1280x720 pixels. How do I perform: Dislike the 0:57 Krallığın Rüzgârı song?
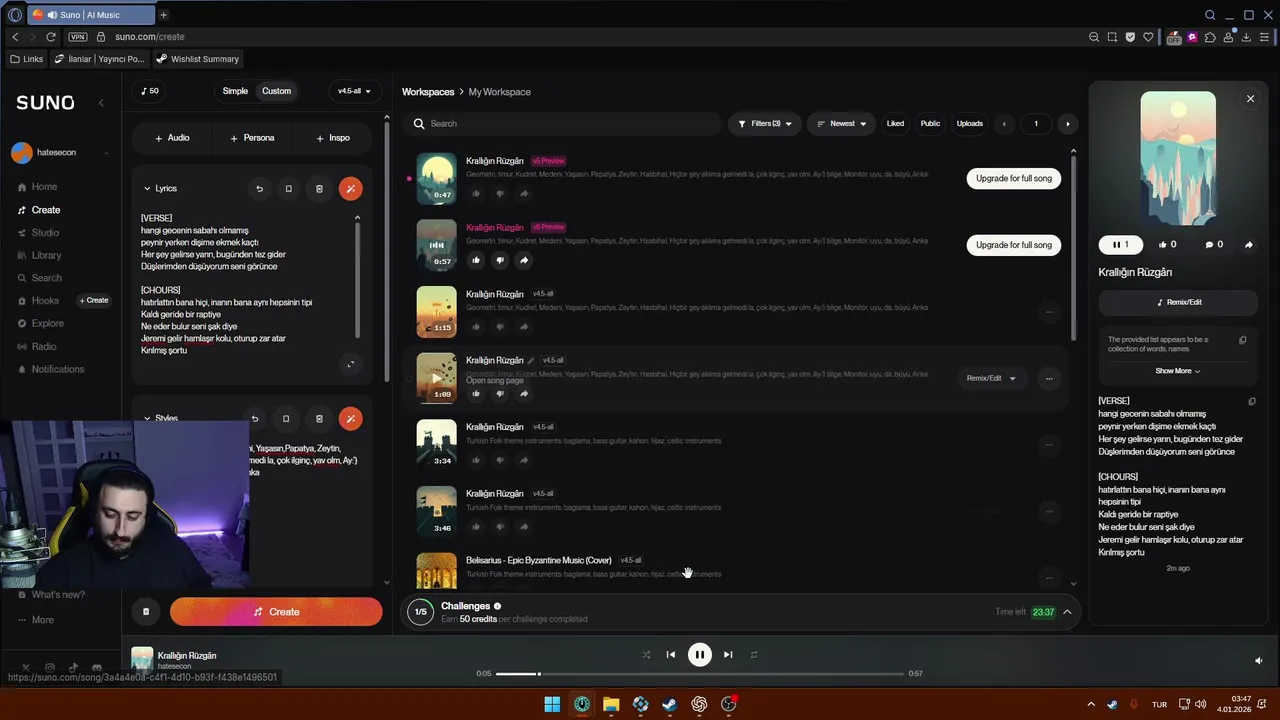coord(500,260)
